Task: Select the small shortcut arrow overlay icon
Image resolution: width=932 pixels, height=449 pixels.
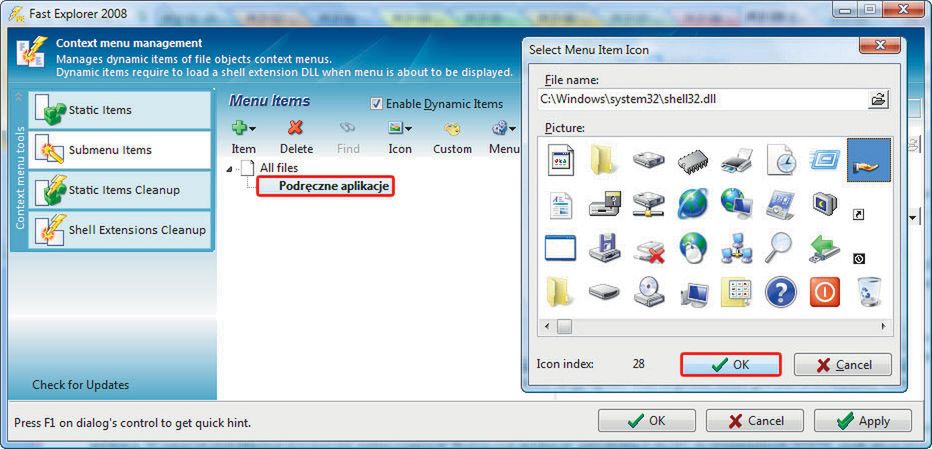Action: coord(858,214)
